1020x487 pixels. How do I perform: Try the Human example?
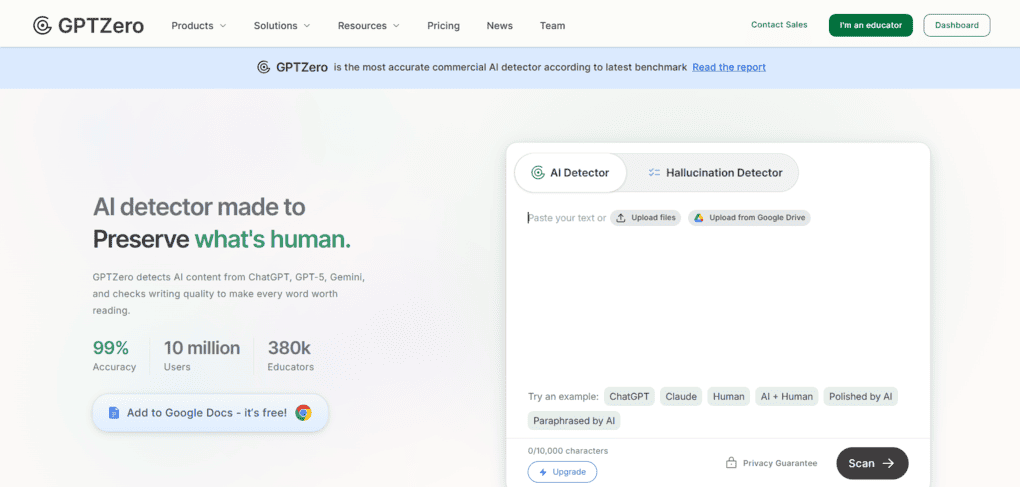729,397
